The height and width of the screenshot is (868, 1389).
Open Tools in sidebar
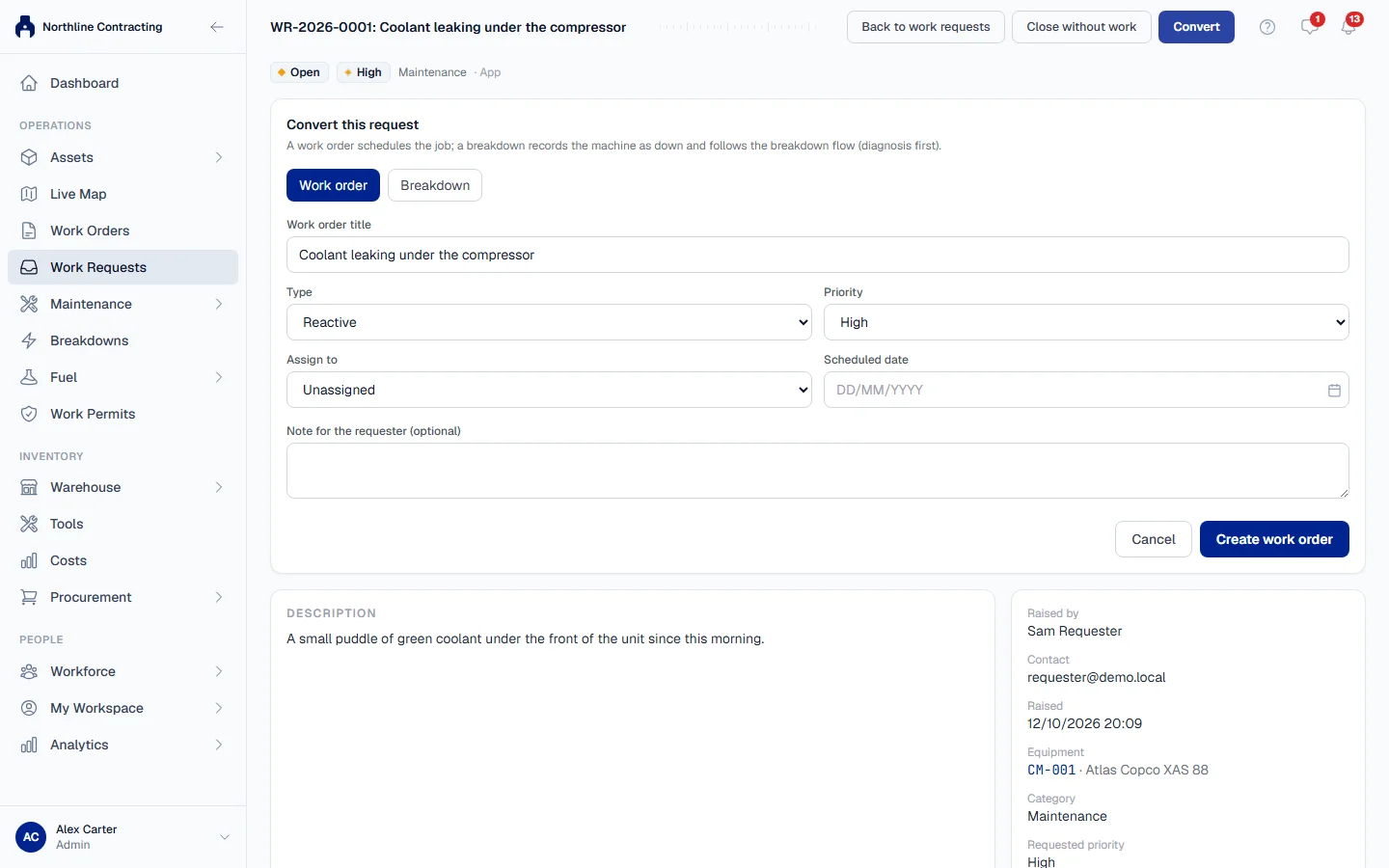tap(123, 524)
